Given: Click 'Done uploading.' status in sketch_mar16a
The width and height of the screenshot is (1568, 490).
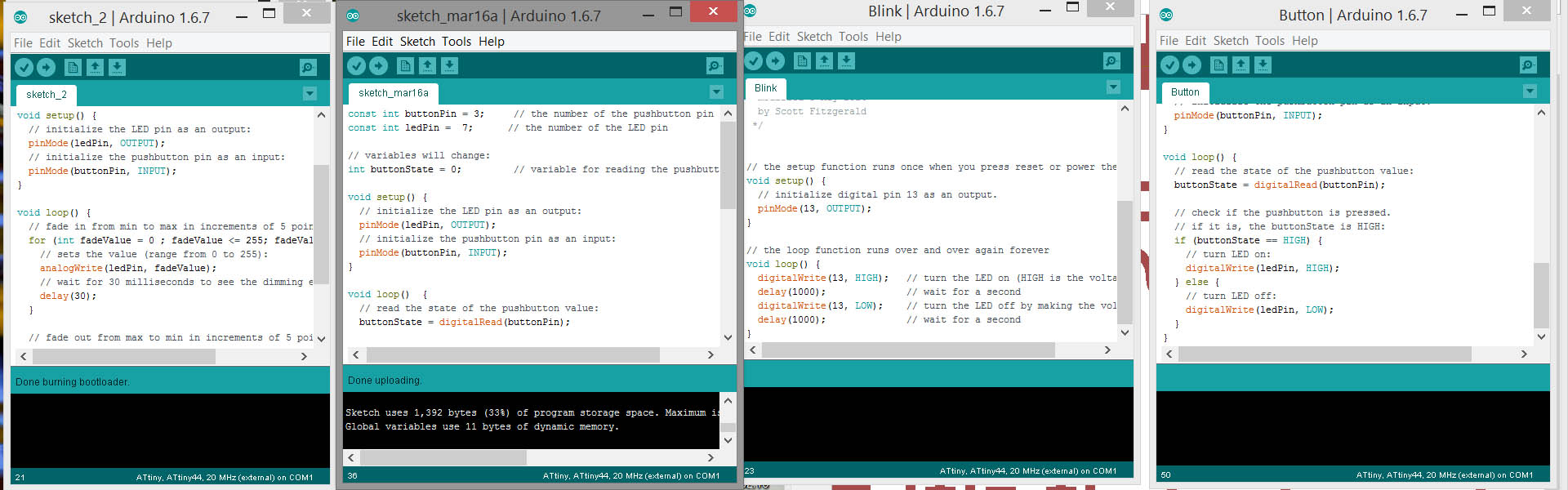Looking at the screenshot, I should click(x=385, y=380).
